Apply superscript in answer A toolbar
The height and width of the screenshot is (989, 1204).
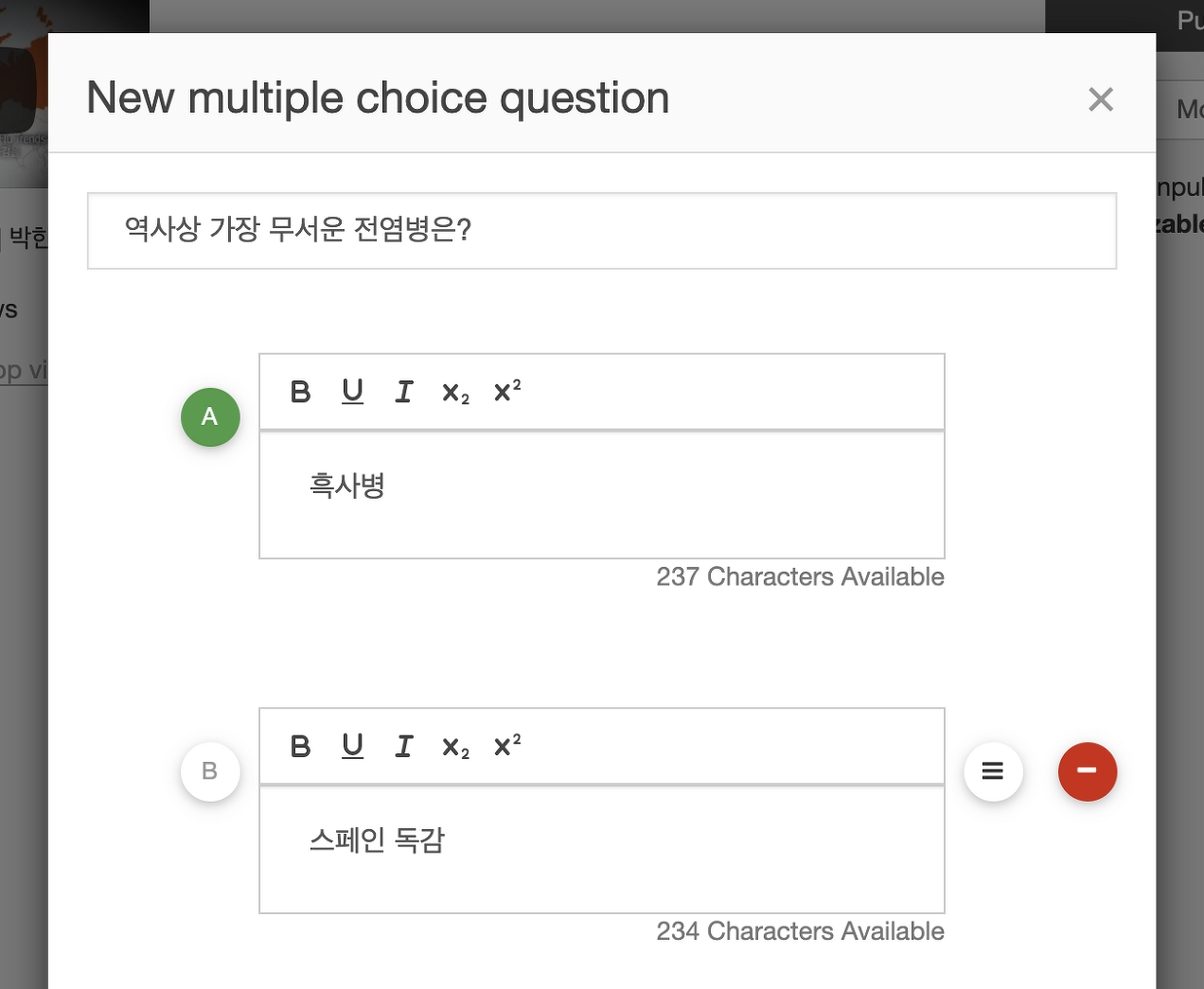click(507, 391)
